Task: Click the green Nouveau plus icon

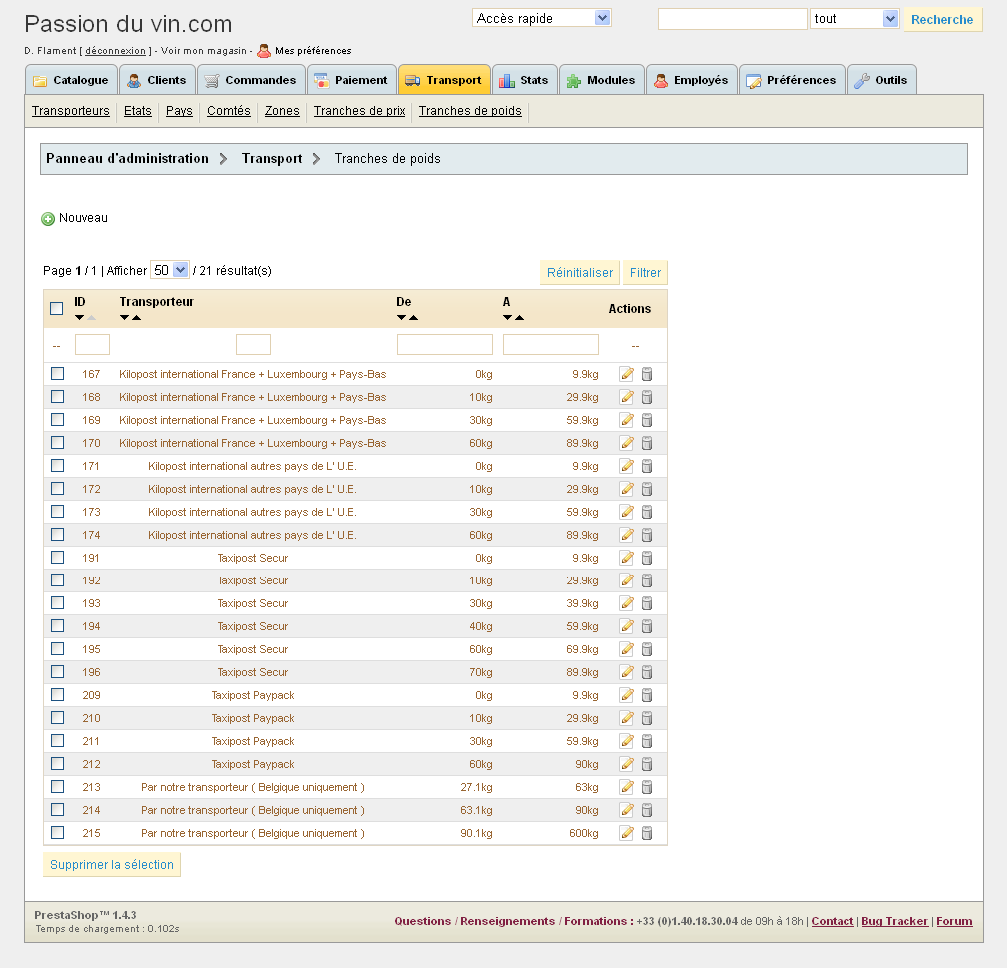Action: (x=48, y=219)
